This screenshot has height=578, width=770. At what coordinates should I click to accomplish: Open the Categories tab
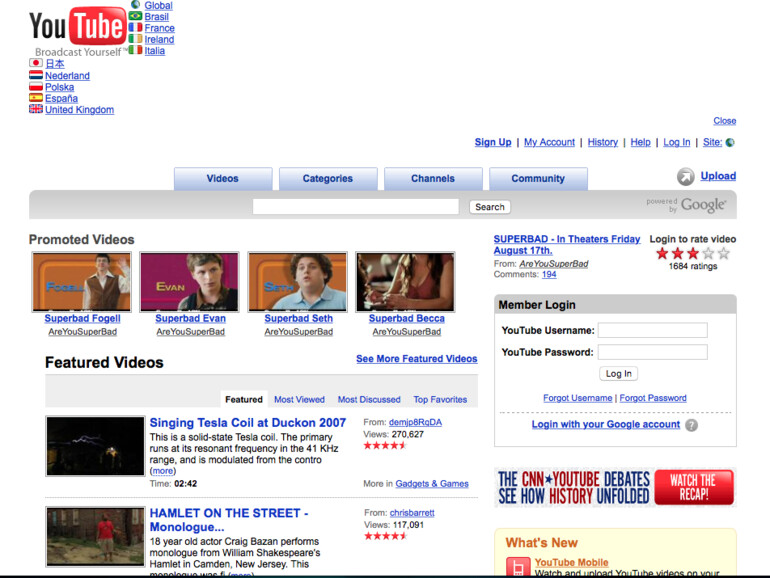click(x=328, y=178)
